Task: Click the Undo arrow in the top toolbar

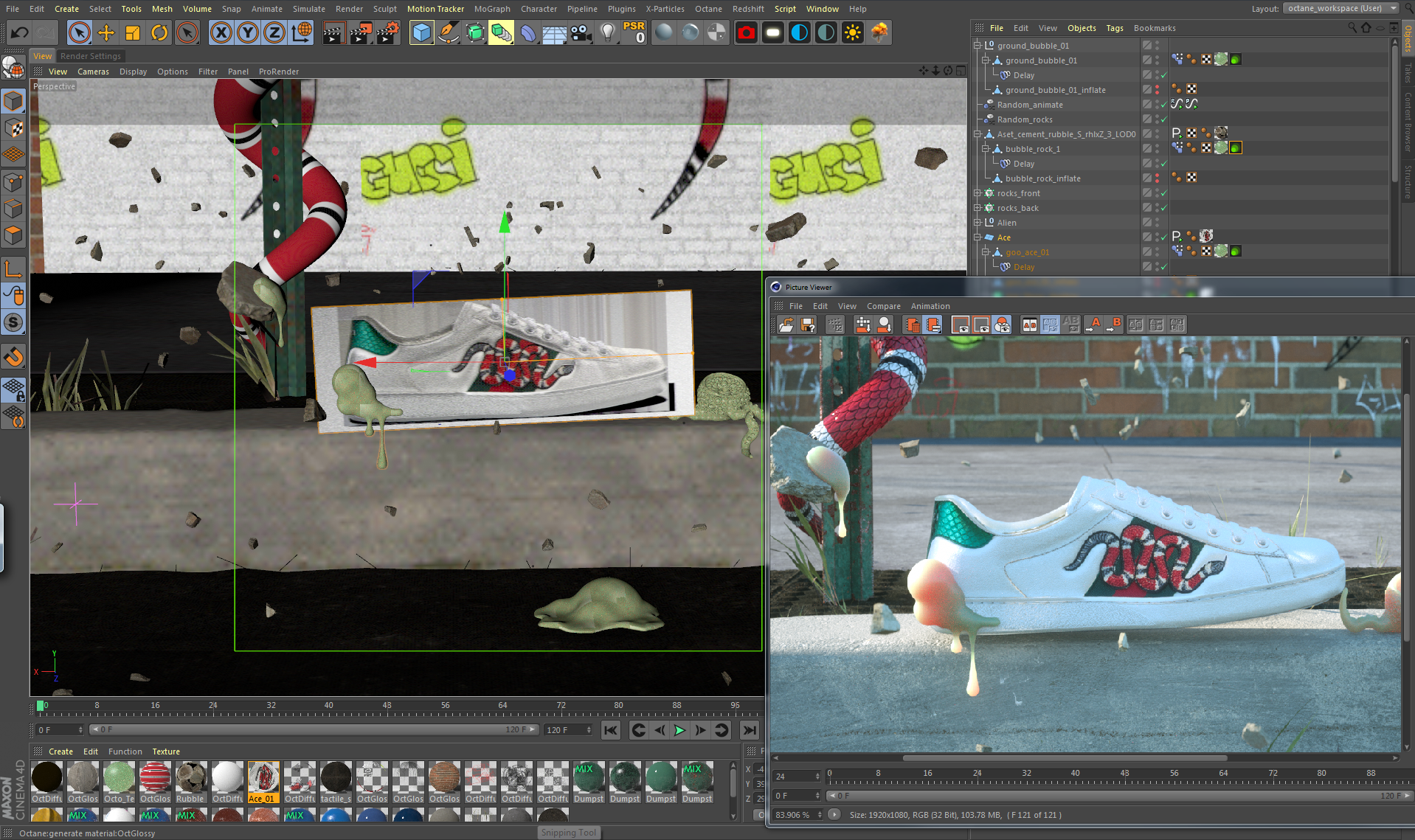Action: point(20,32)
